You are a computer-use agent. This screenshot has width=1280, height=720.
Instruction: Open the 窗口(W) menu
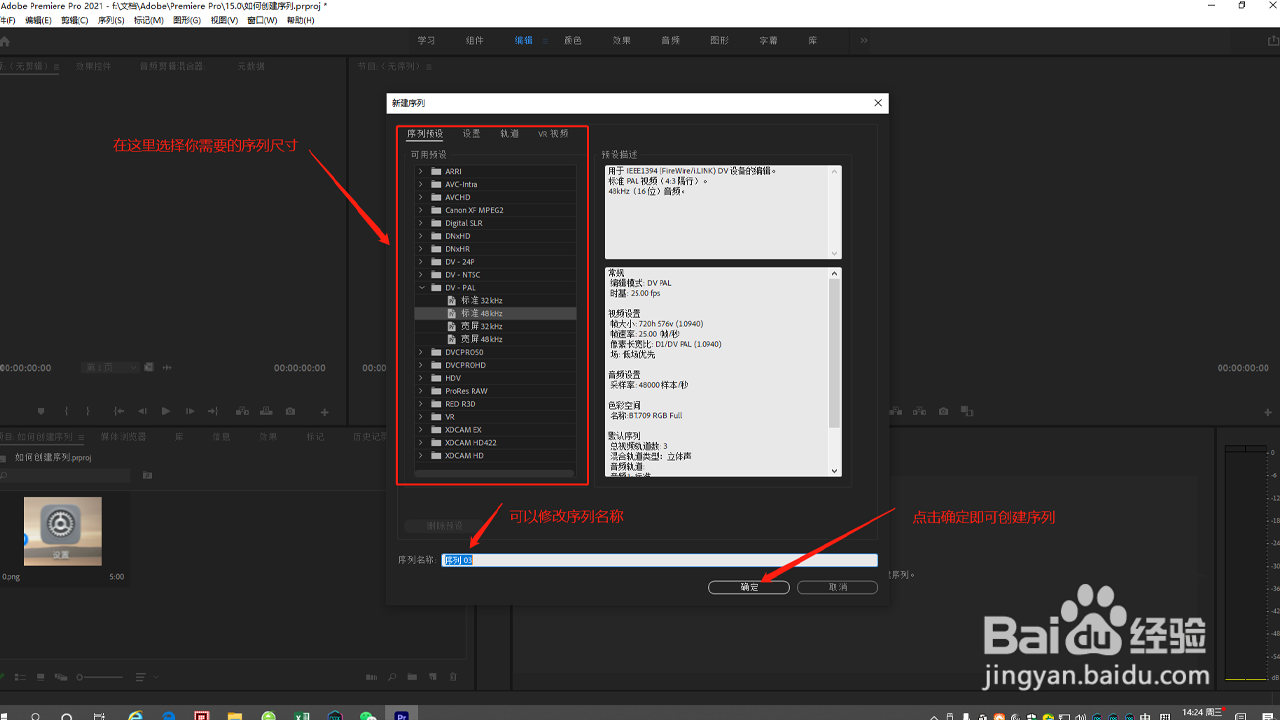263,20
